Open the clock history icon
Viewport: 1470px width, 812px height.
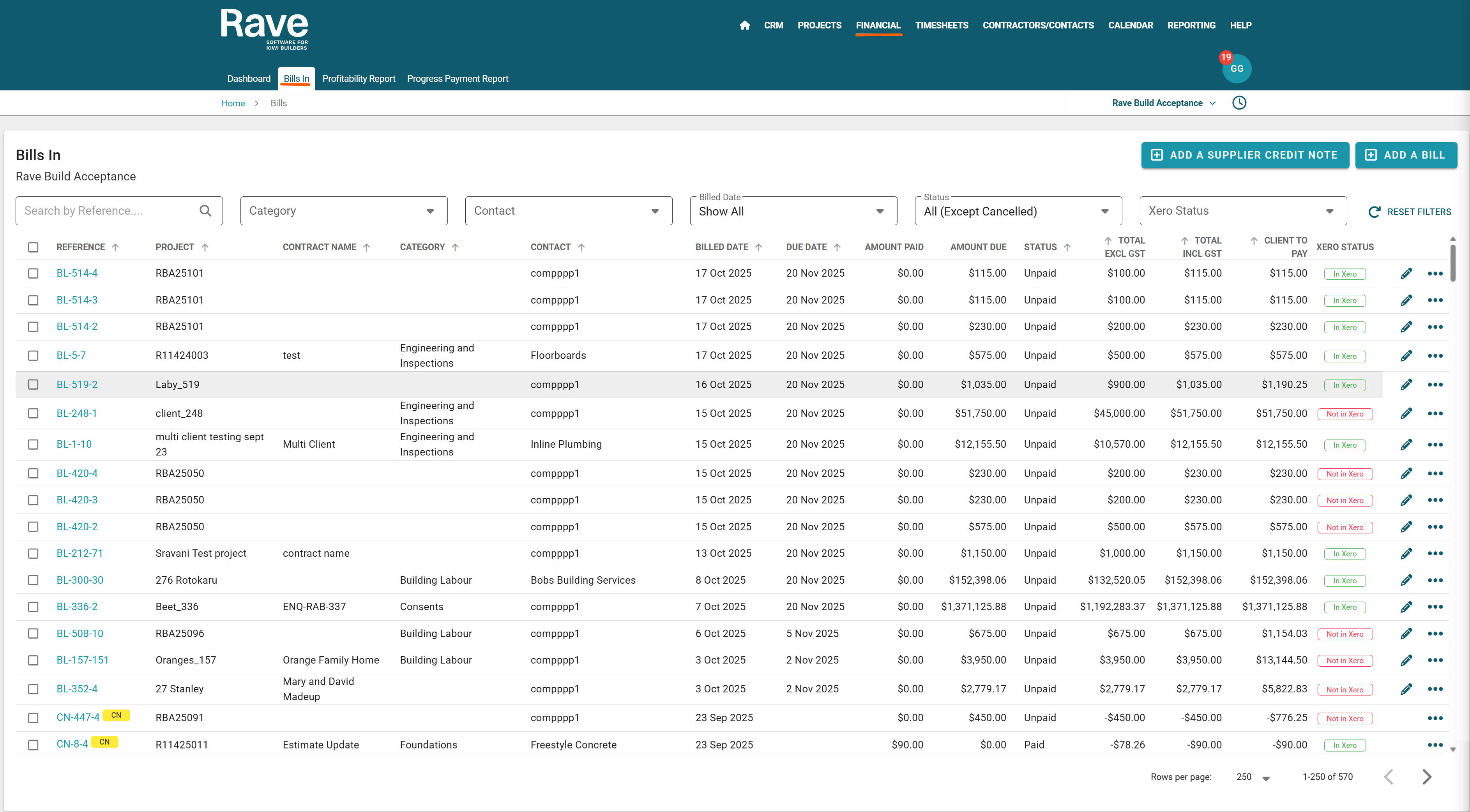coord(1239,103)
